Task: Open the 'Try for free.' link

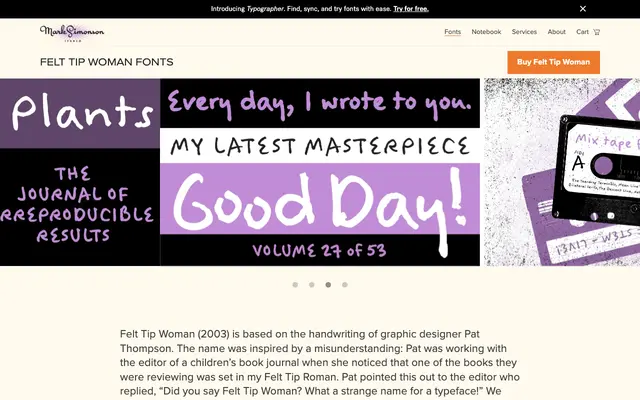Action: click(x=411, y=9)
